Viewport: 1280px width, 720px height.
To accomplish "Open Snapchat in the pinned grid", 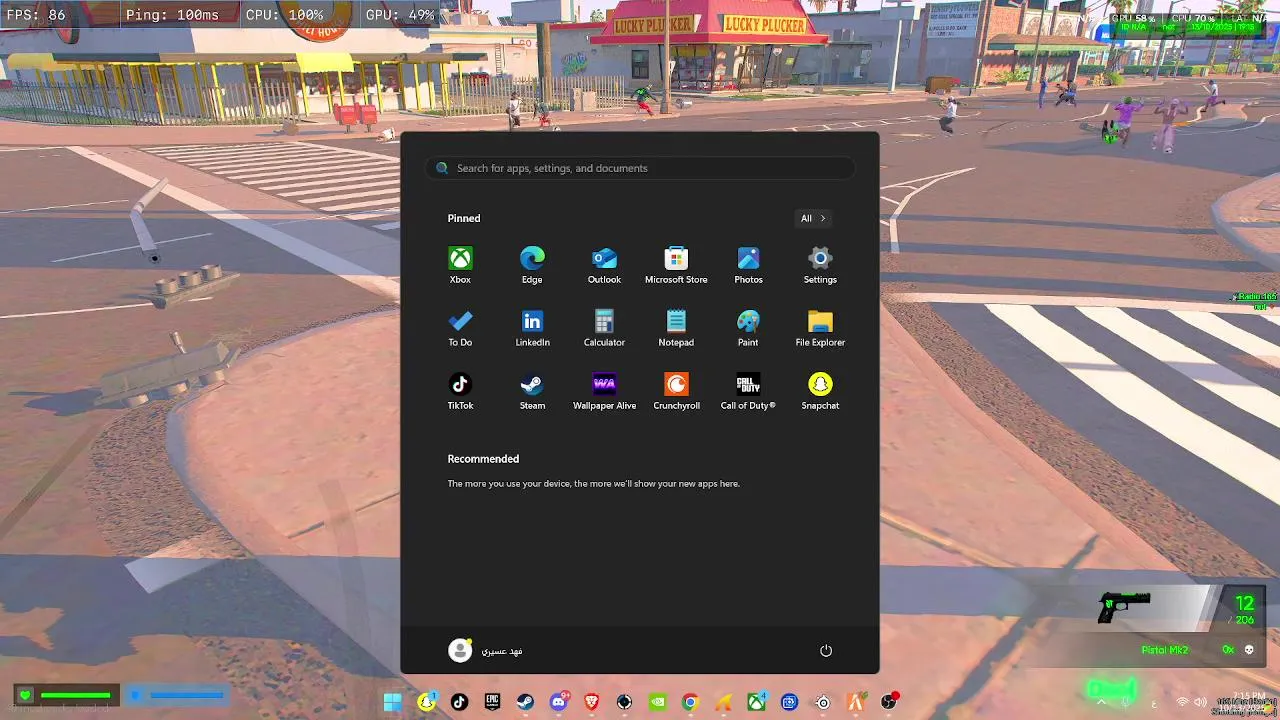I will 820,391.
